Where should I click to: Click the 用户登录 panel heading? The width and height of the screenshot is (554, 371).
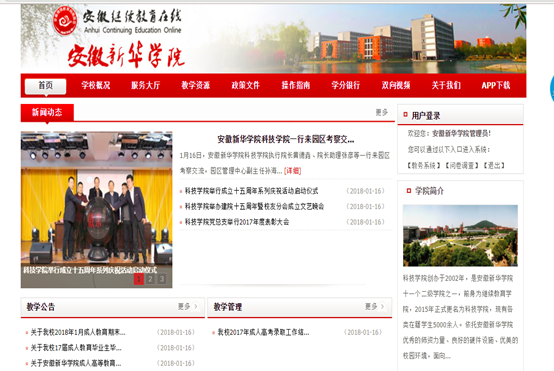pos(426,116)
